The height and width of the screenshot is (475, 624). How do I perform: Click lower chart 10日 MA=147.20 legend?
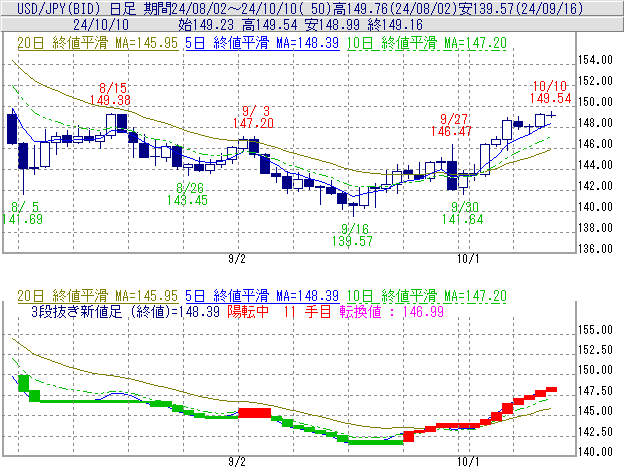pyautogui.click(x=427, y=296)
